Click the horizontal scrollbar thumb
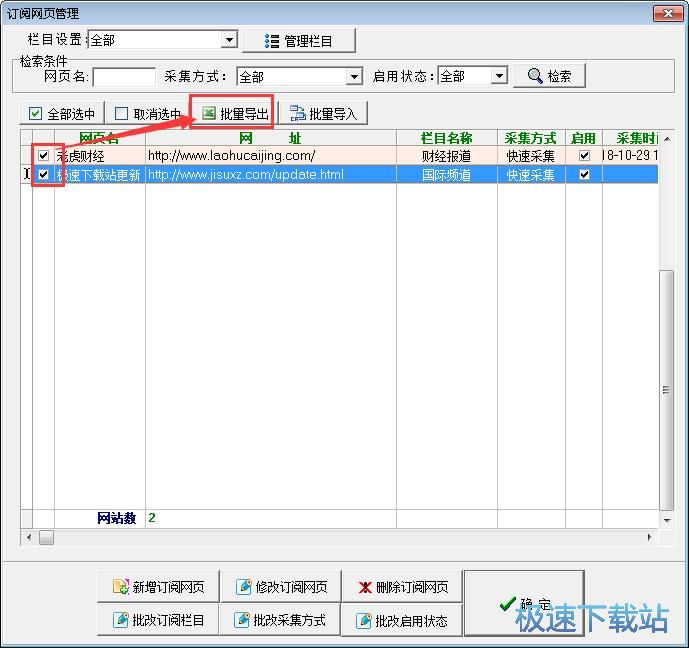 pos(46,537)
